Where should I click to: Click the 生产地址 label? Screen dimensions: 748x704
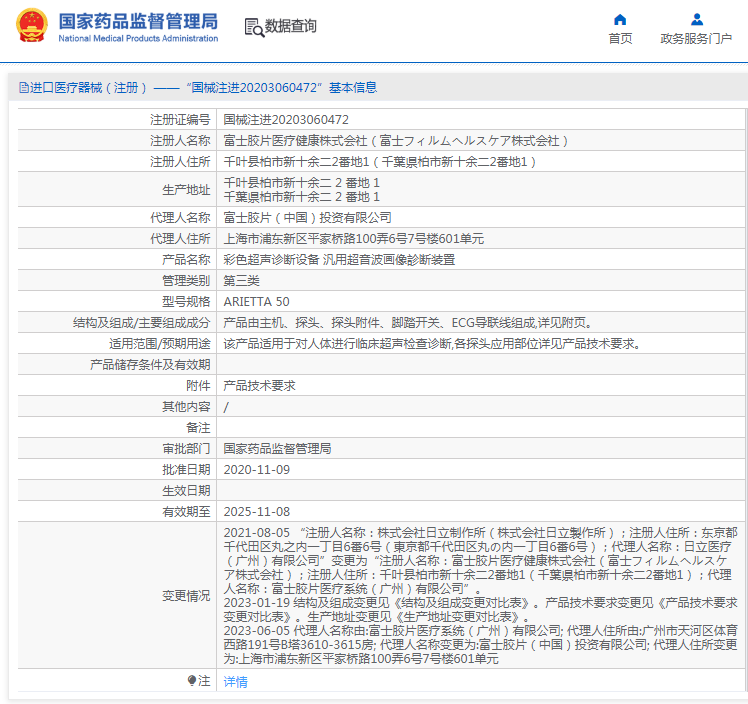coord(186,190)
